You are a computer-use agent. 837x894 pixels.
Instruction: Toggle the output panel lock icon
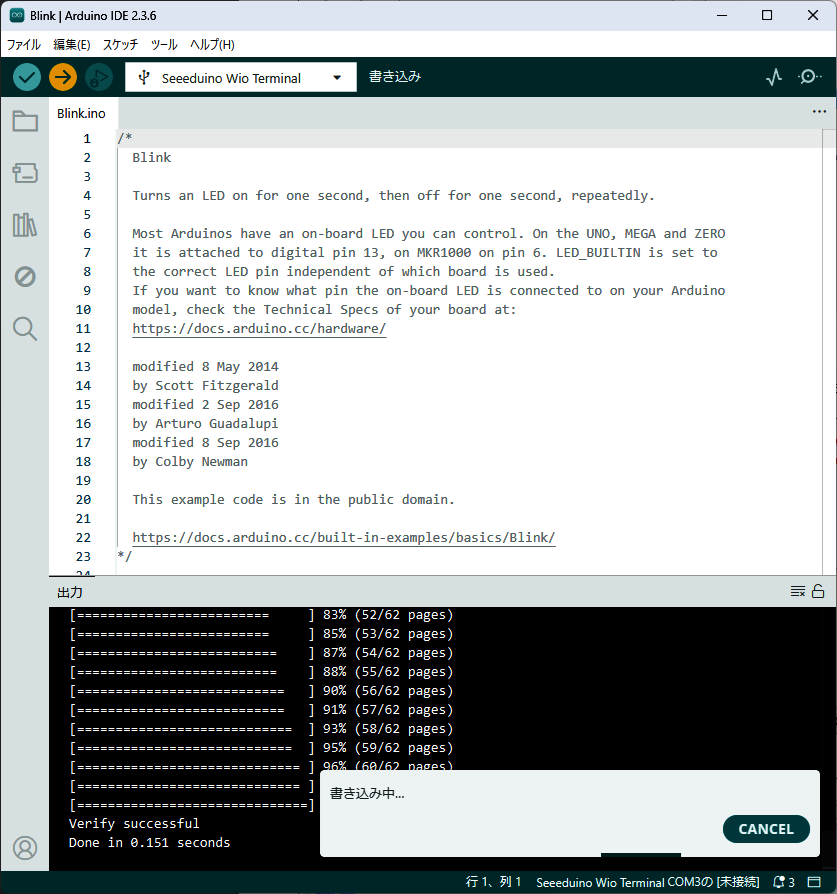818,591
